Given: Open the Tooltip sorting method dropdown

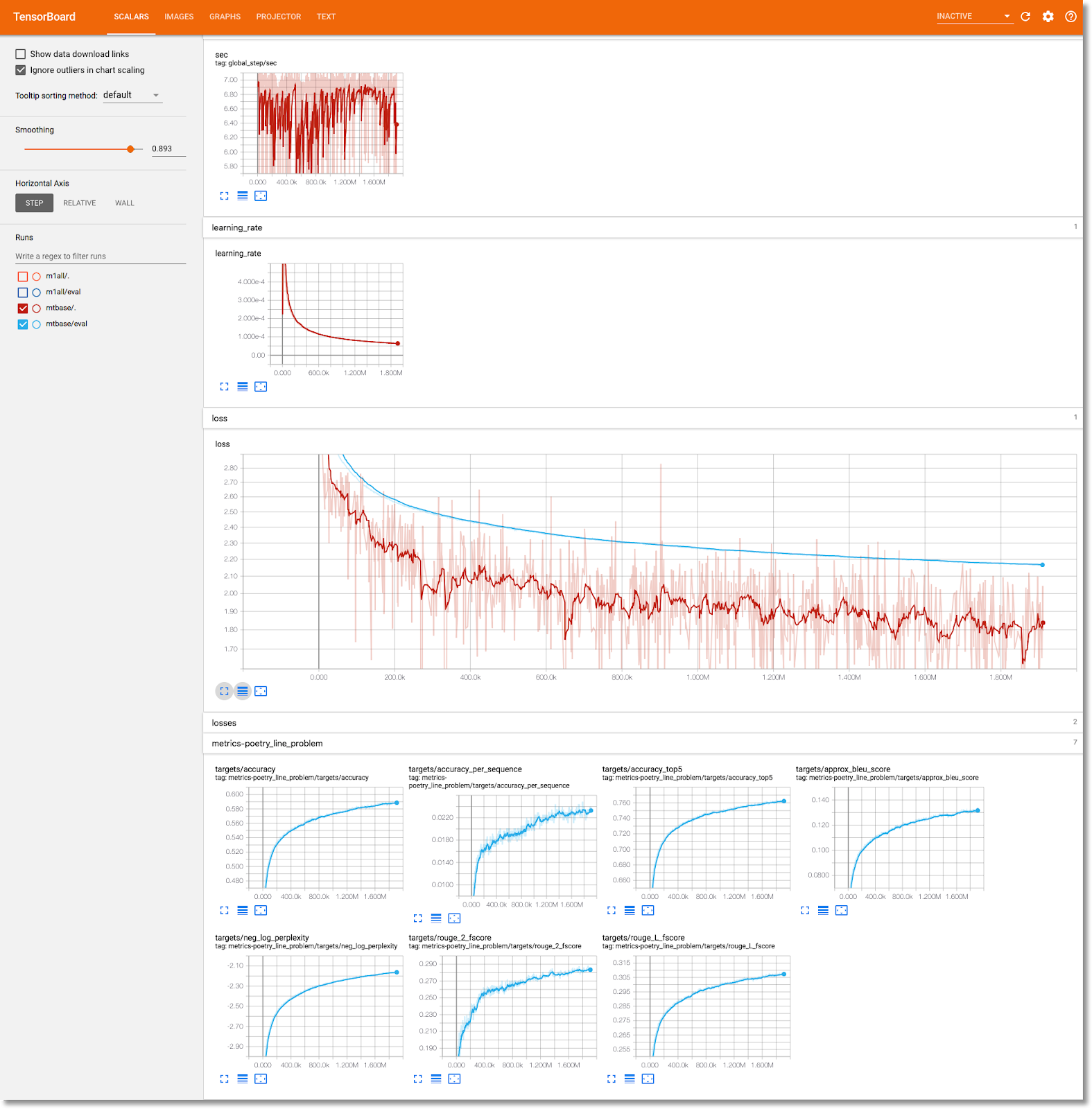Looking at the screenshot, I should [132, 95].
